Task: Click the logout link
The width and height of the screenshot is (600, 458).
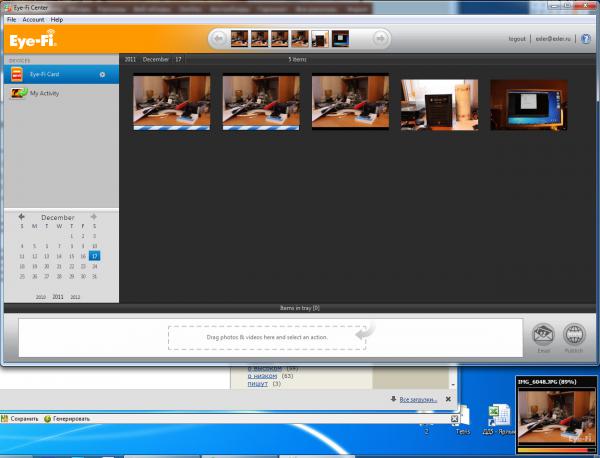Action: tap(517, 40)
